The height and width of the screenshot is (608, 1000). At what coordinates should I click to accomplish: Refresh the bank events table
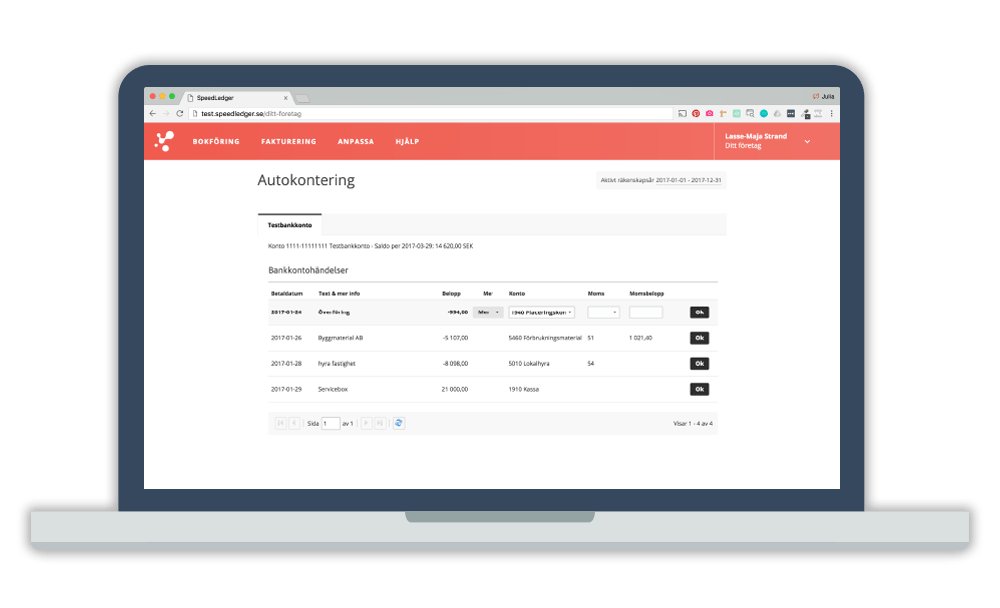[x=399, y=423]
